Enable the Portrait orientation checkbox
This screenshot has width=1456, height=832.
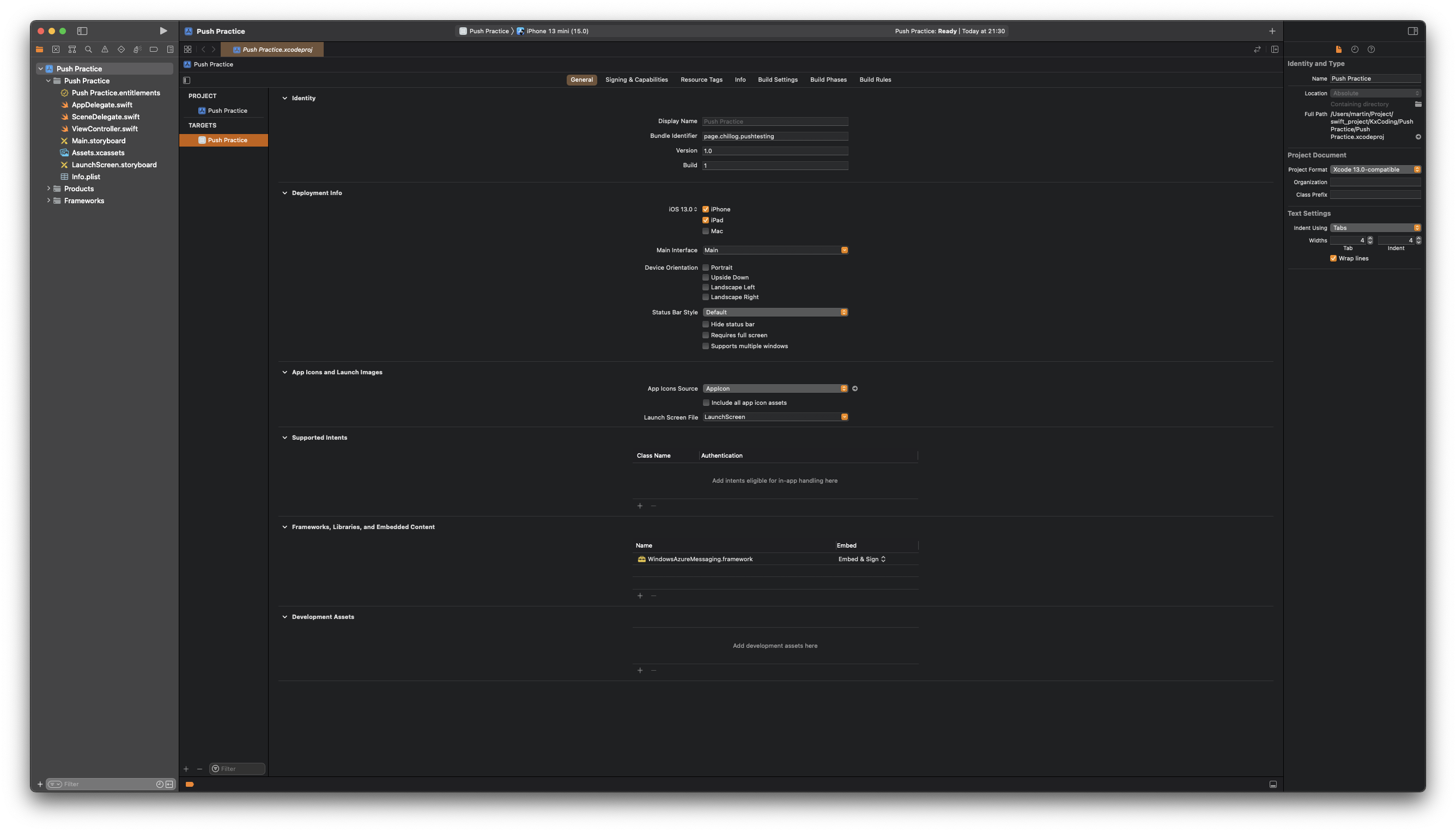pyautogui.click(x=706, y=268)
